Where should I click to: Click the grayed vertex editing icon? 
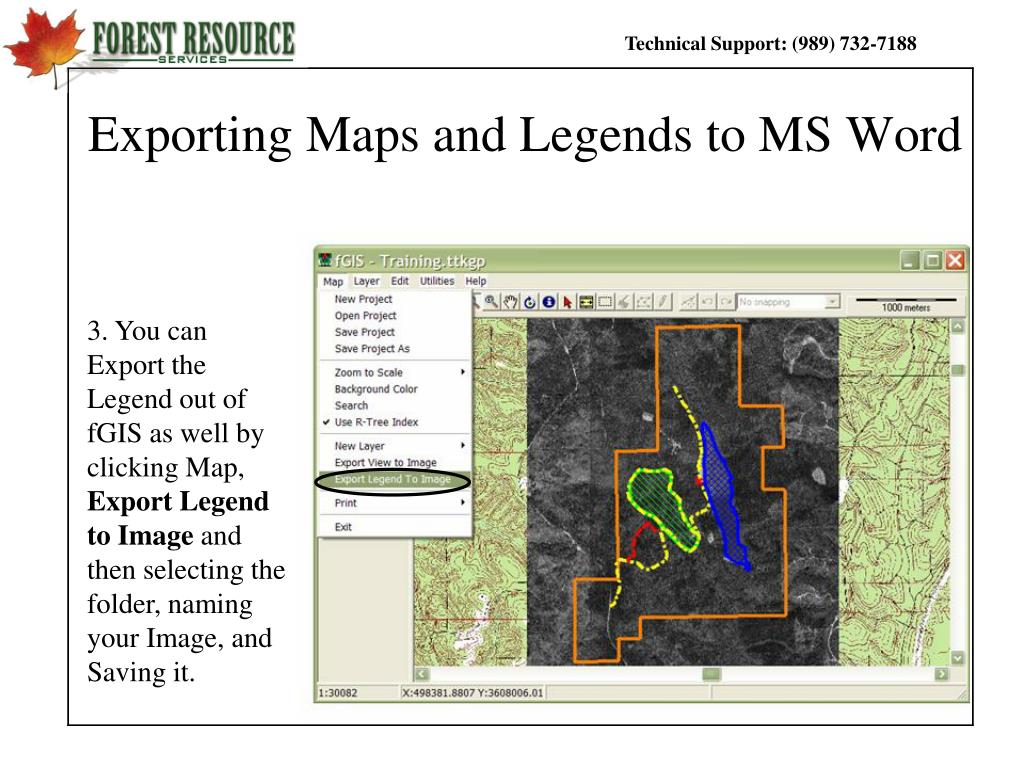(x=643, y=302)
